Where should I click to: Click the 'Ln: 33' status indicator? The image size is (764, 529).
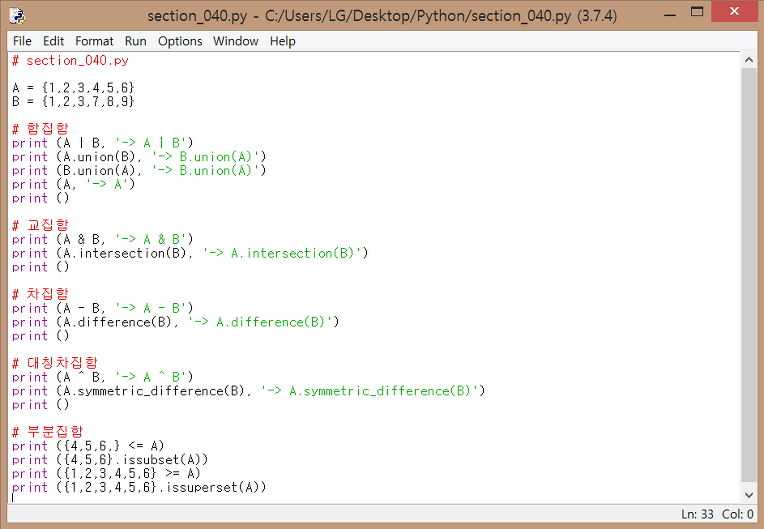697,514
